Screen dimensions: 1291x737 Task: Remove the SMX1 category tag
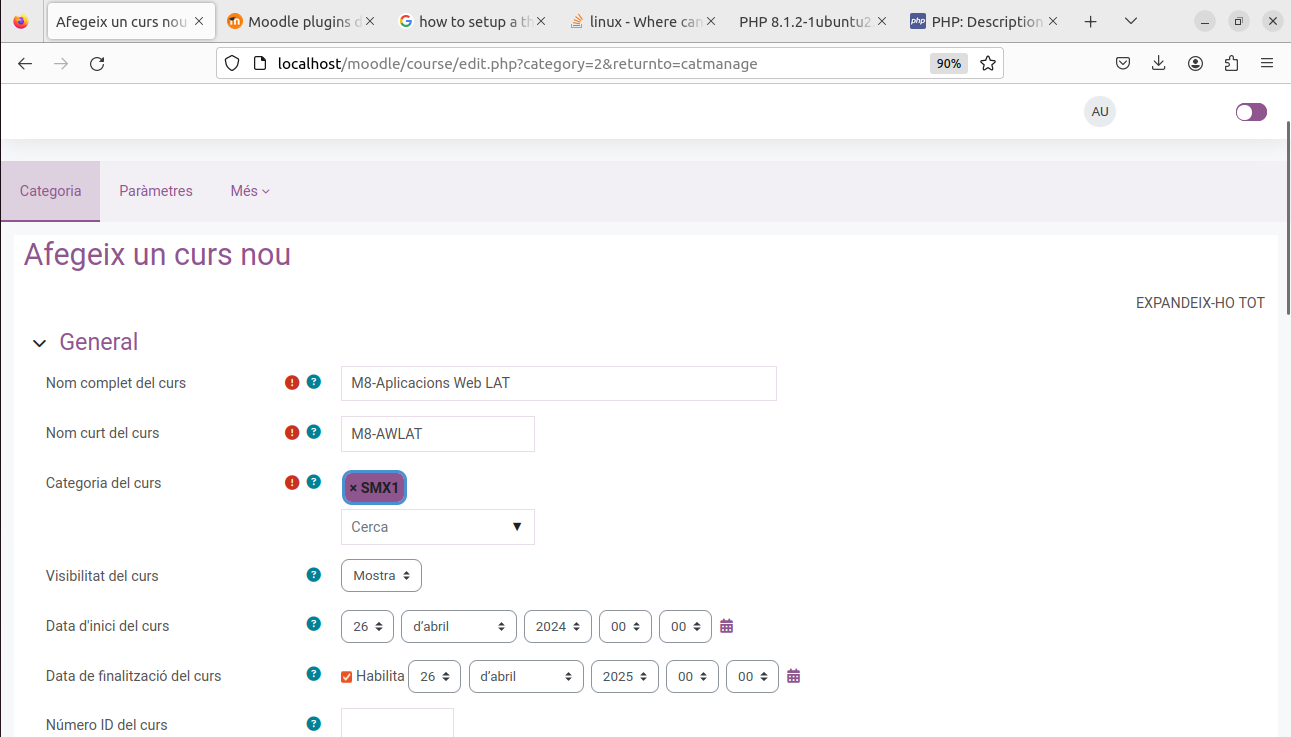click(x=353, y=488)
